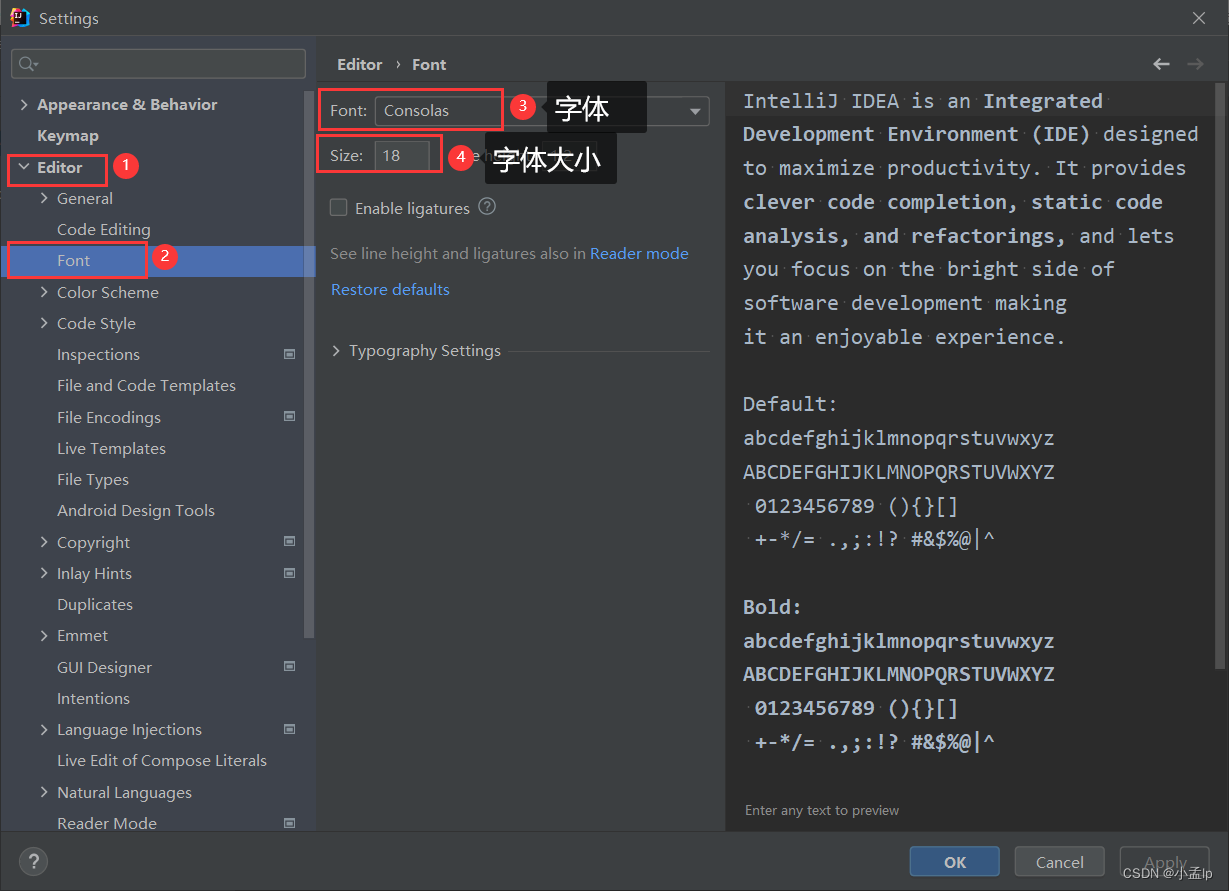Click the settings search field
Image resolution: width=1229 pixels, height=891 pixels.
coord(158,64)
